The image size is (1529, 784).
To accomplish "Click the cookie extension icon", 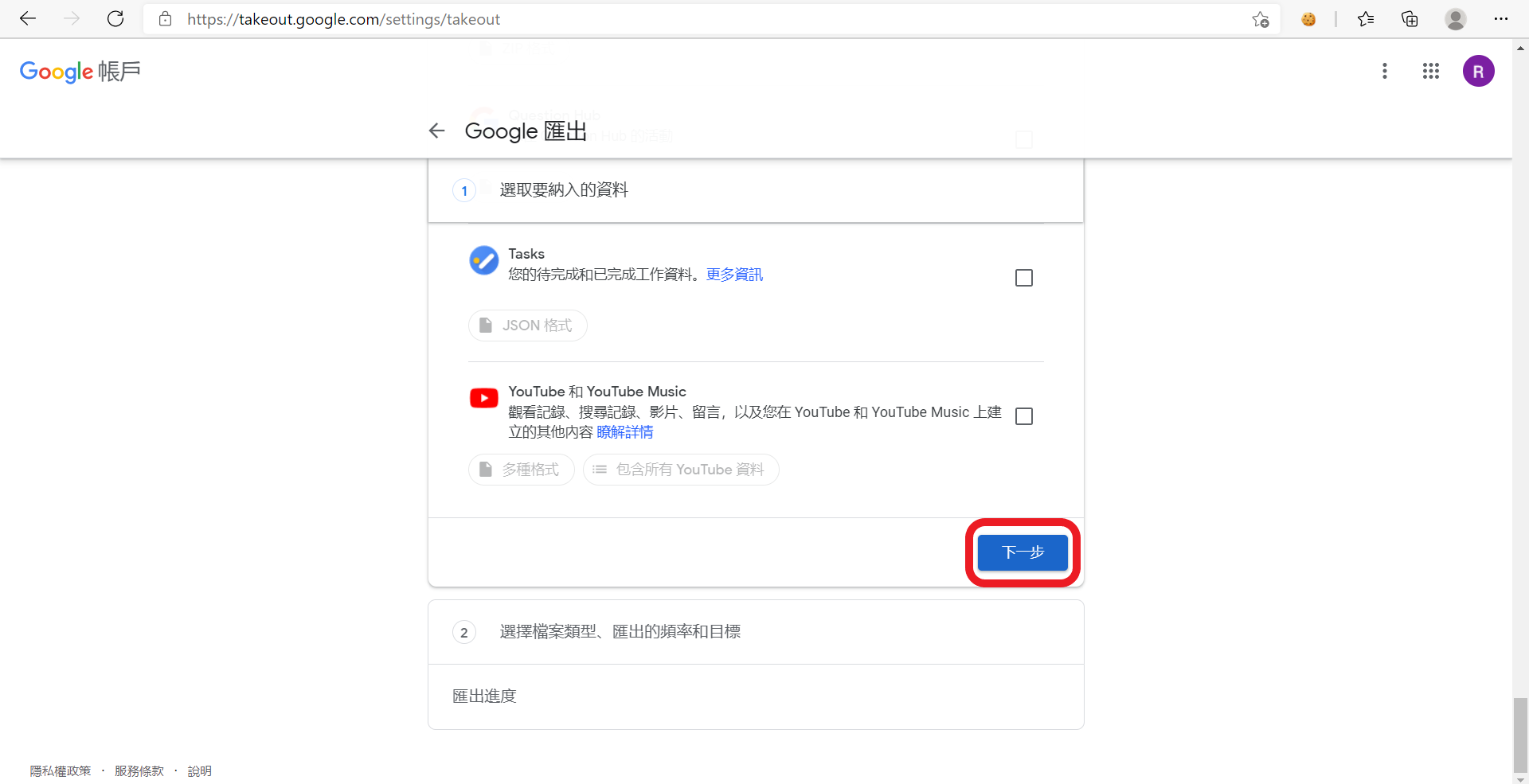I will [x=1308, y=19].
